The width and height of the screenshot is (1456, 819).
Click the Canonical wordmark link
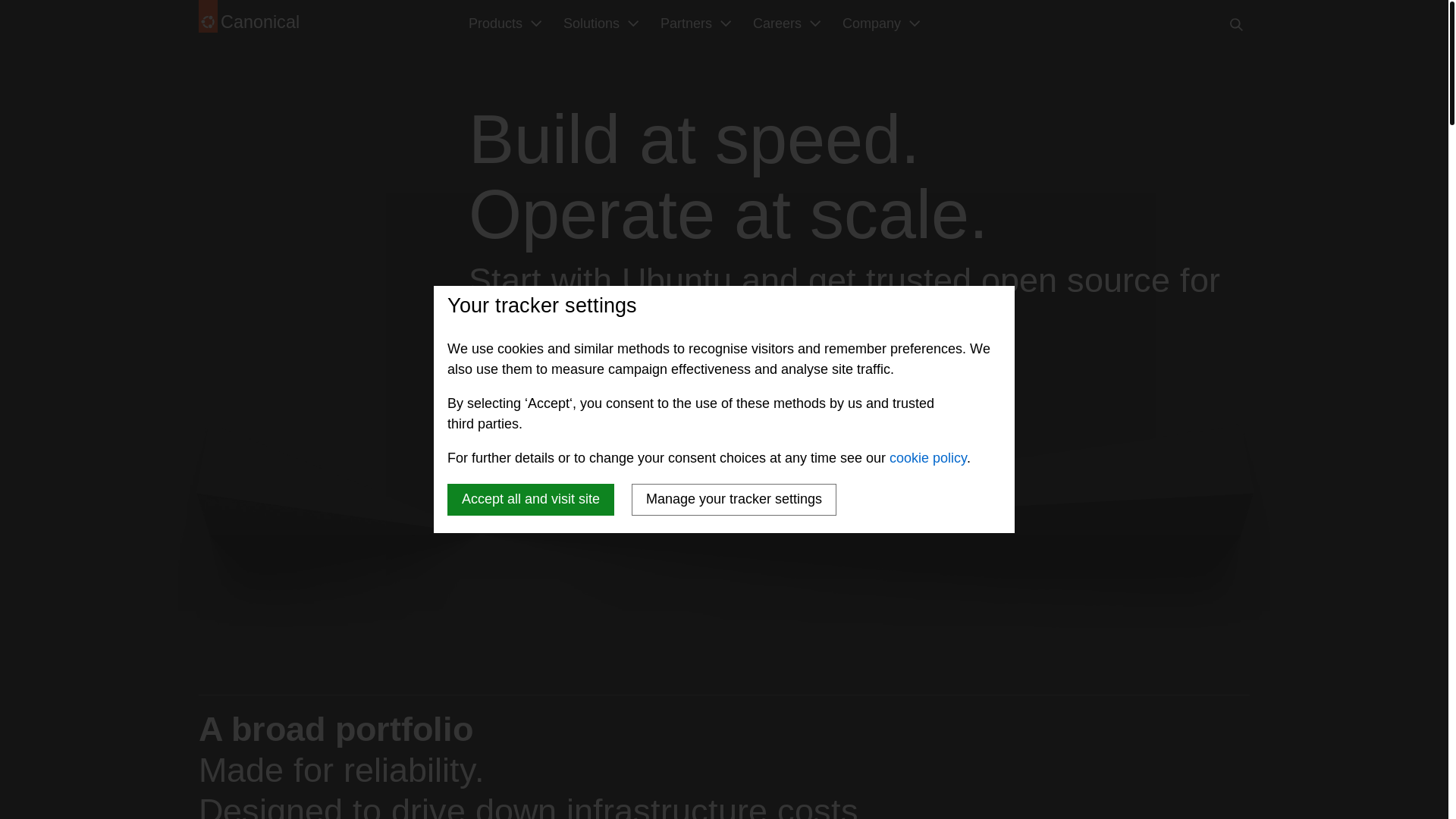point(260,22)
